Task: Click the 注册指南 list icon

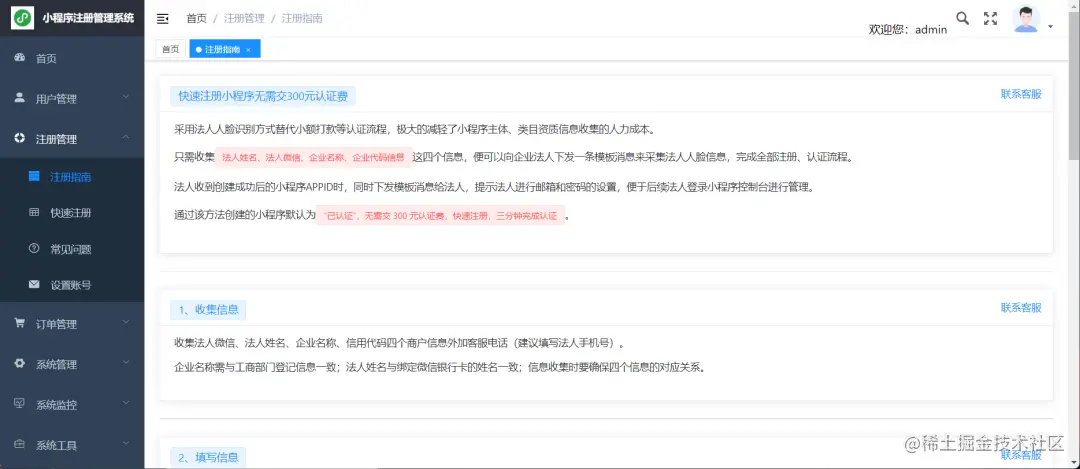Action: point(34,176)
